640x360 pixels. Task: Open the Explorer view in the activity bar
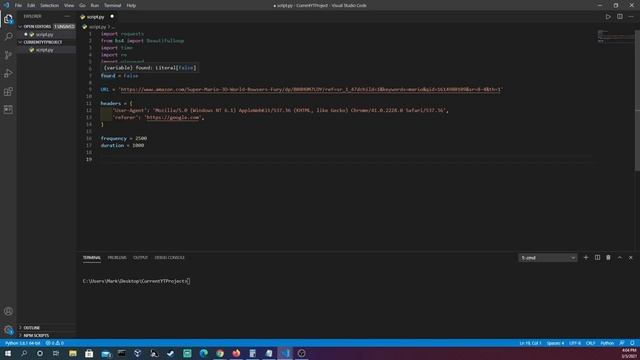[x=8, y=19]
